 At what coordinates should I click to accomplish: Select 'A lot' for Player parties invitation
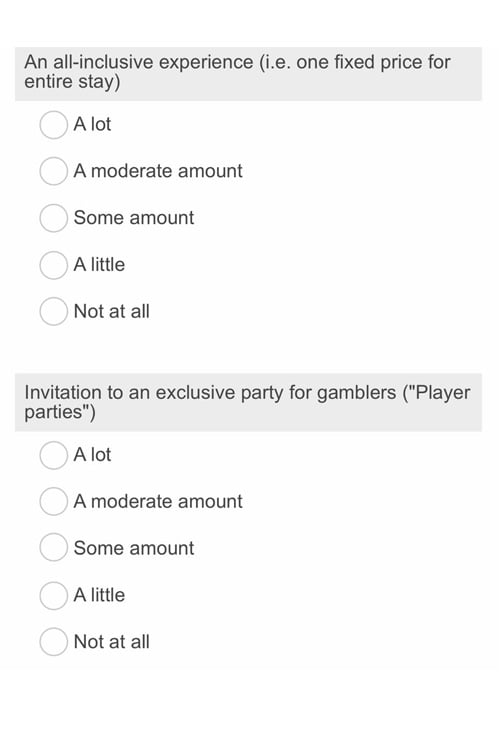coord(53,455)
